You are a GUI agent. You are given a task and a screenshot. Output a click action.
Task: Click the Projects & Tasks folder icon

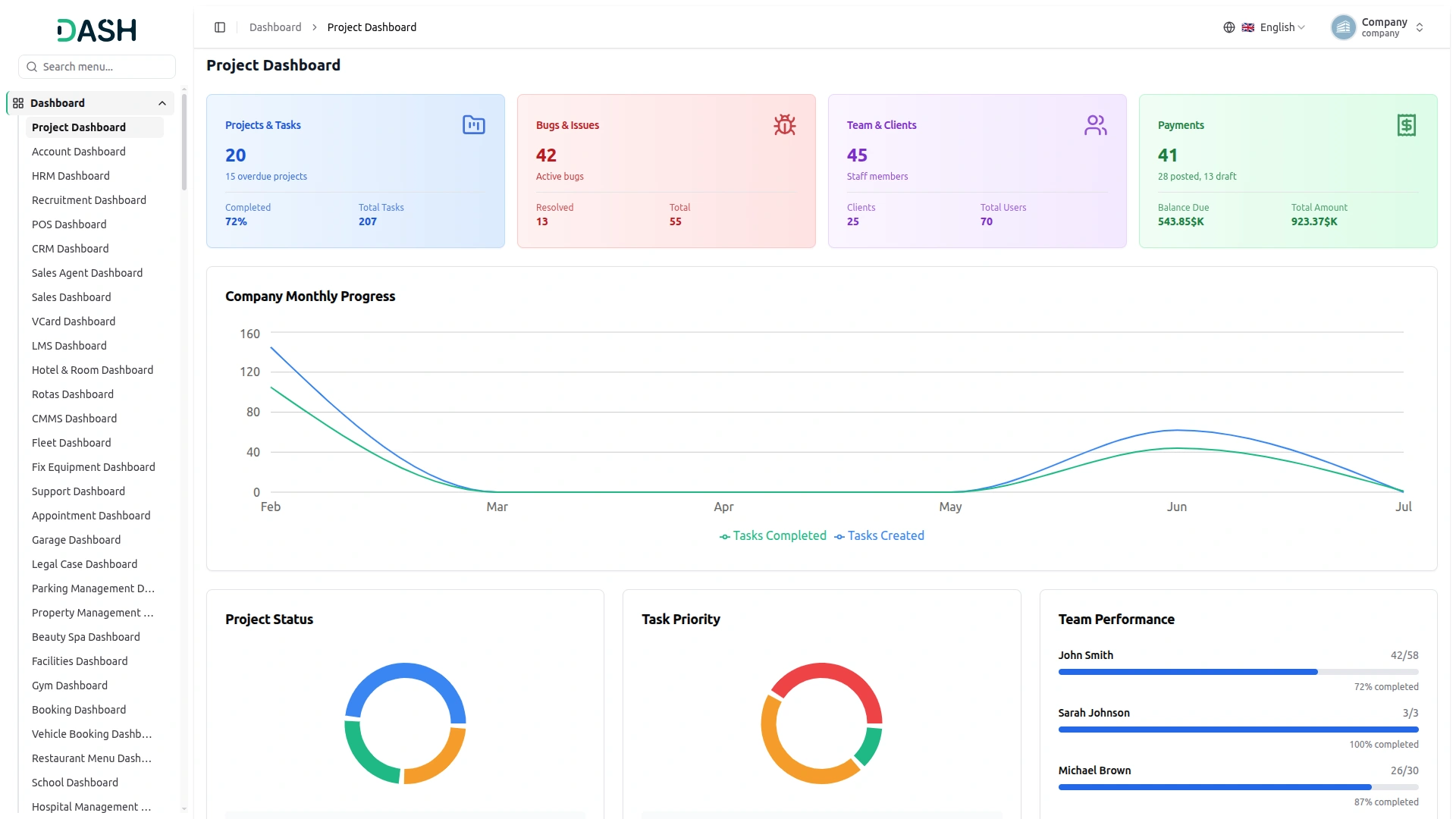coord(473,125)
